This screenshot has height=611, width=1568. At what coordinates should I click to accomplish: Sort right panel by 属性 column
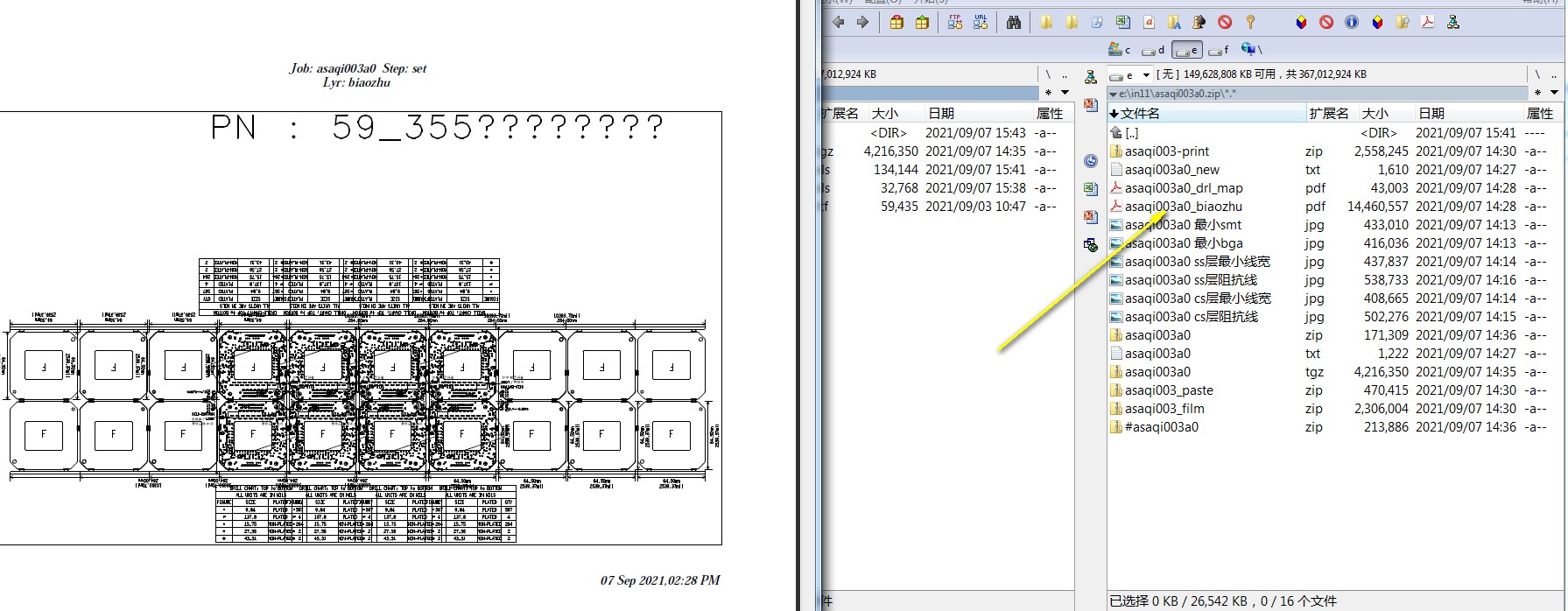click(1543, 114)
